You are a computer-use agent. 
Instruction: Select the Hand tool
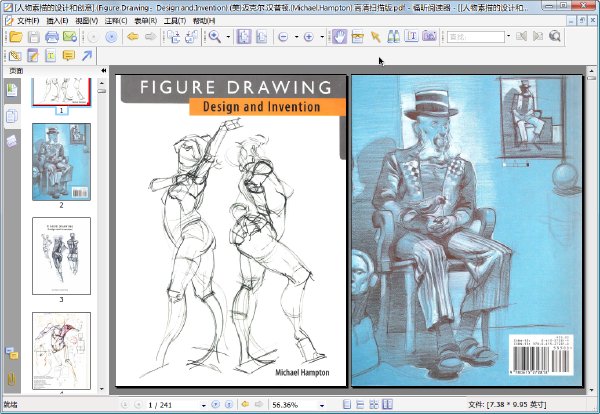[339, 37]
